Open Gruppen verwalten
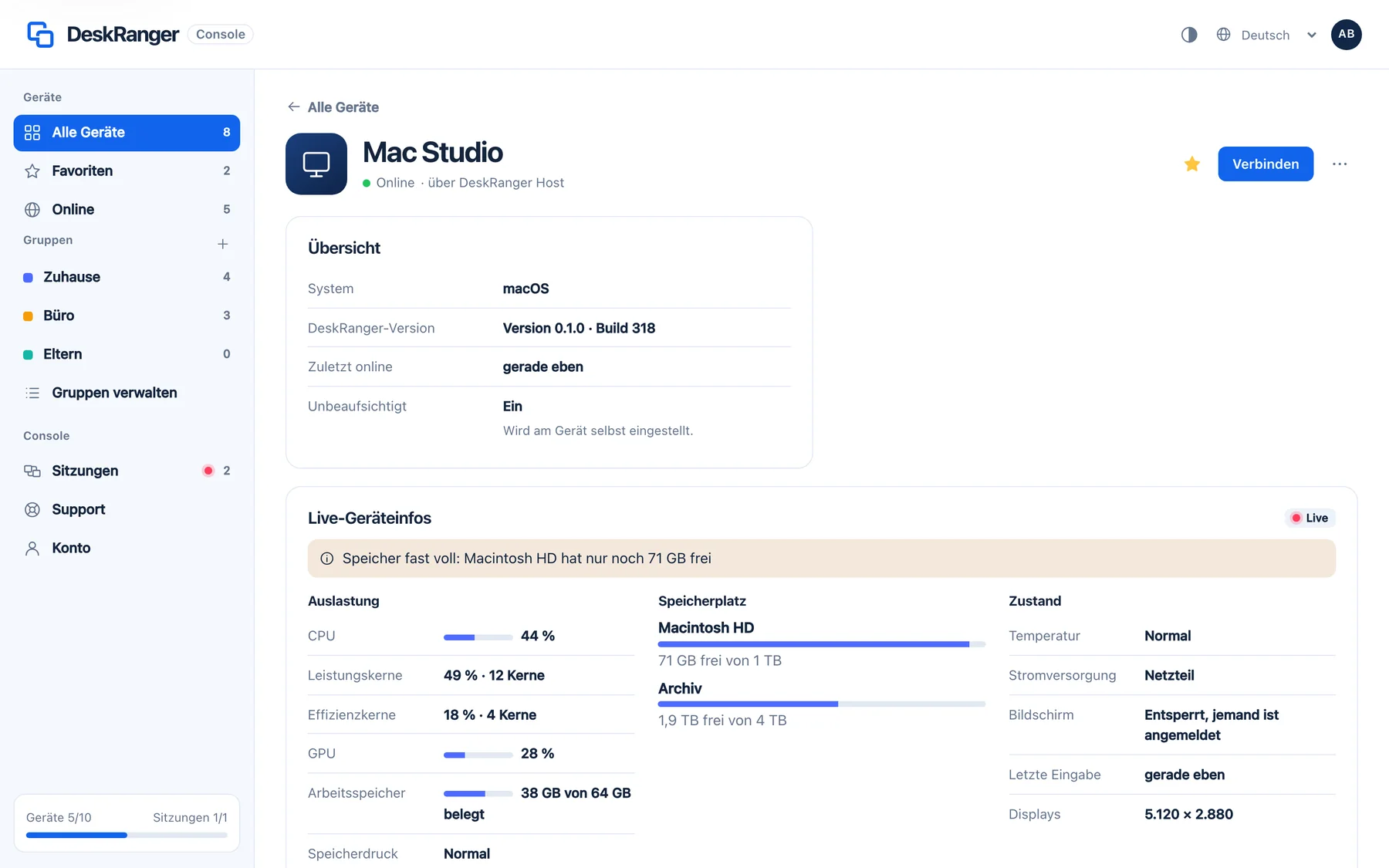This screenshot has width=1389, height=868. coord(127,393)
